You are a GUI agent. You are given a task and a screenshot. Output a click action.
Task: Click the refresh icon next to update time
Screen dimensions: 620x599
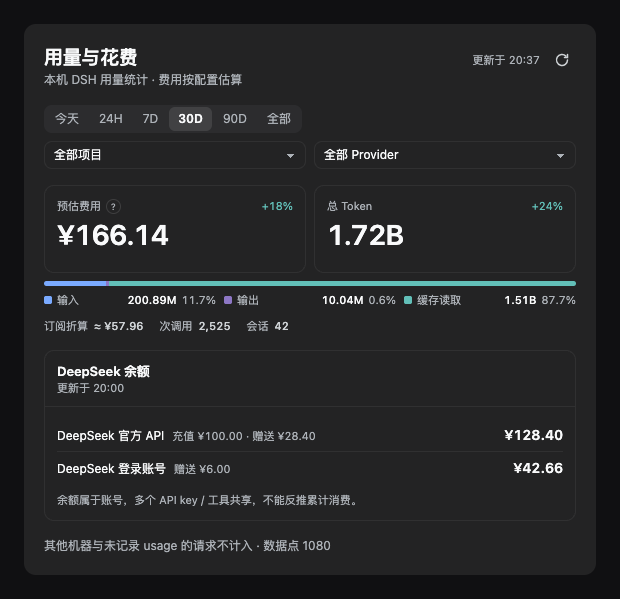pyautogui.click(x=562, y=60)
